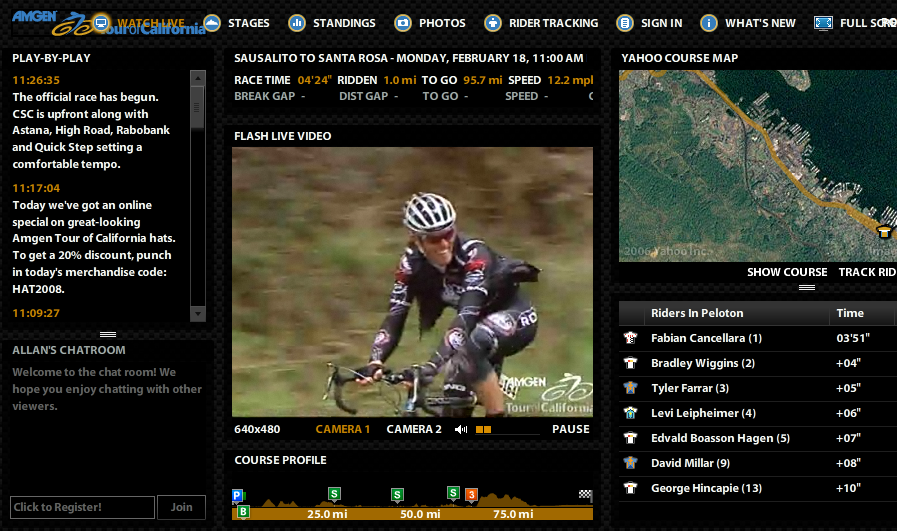Screen dimensions: 897x531
Task: Select rider Levi Leipheimer (4)
Action: (703, 413)
